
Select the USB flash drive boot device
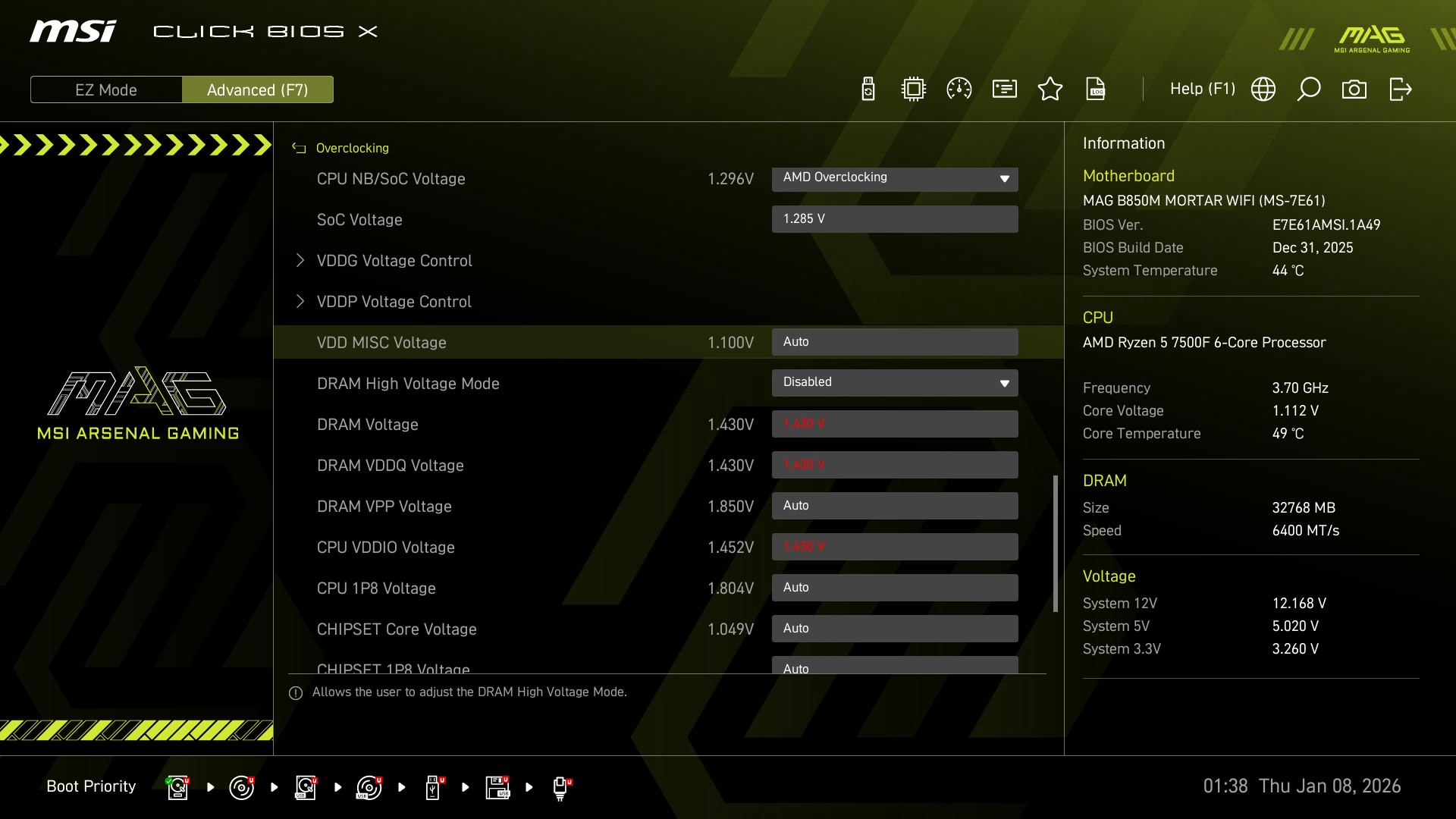pos(435,787)
